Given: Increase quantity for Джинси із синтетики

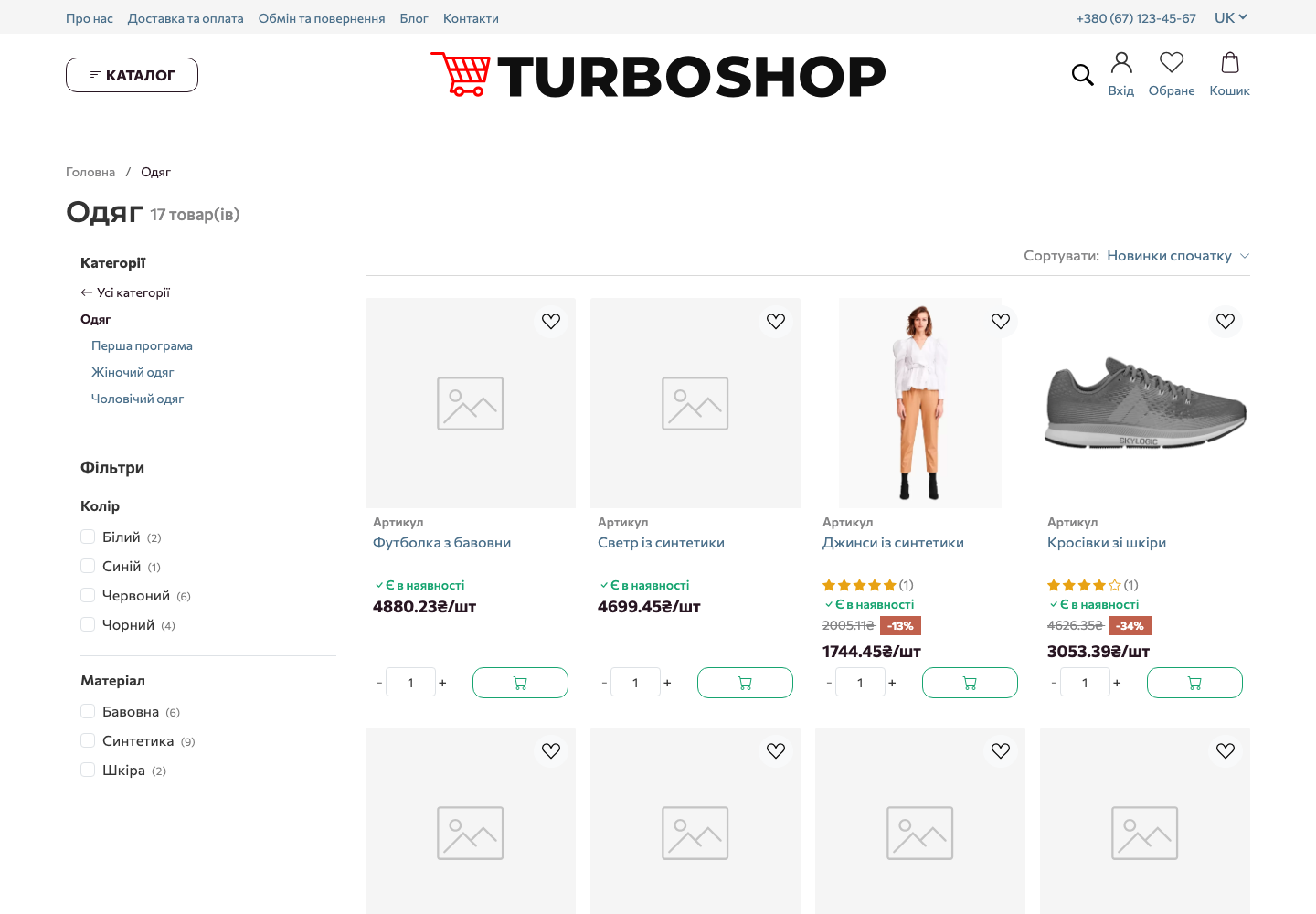Looking at the screenshot, I should point(892,683).
